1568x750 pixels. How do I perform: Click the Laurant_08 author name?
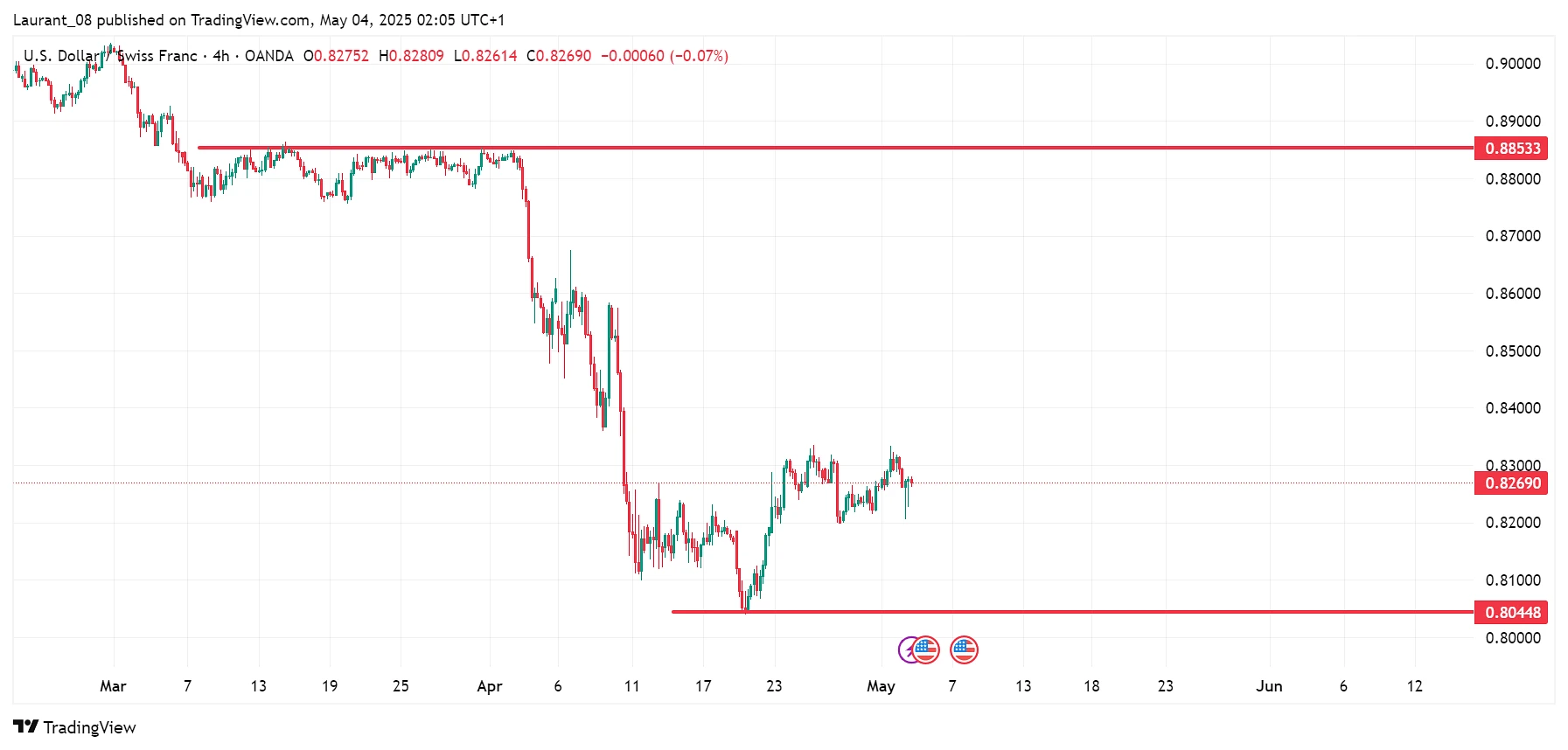52,20
